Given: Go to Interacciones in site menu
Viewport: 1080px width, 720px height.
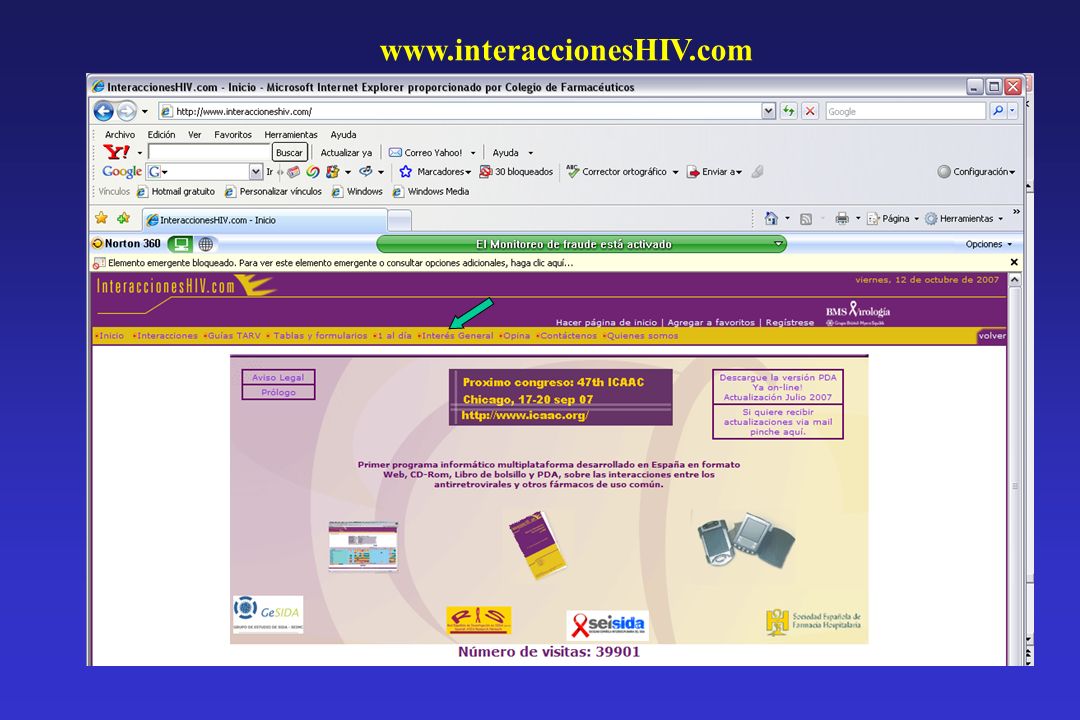Looking at the screenshot, I should click(165, 336).
